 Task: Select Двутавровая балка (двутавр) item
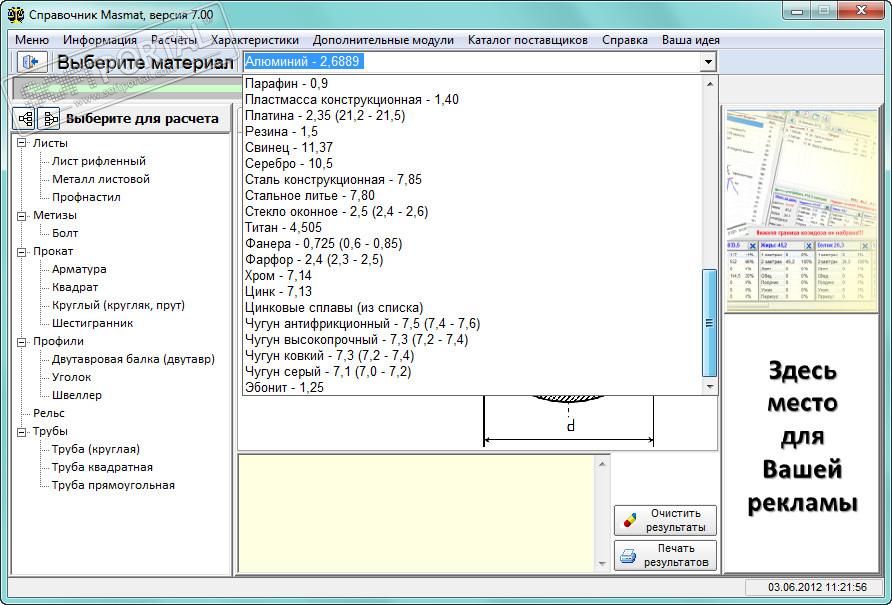133,359
